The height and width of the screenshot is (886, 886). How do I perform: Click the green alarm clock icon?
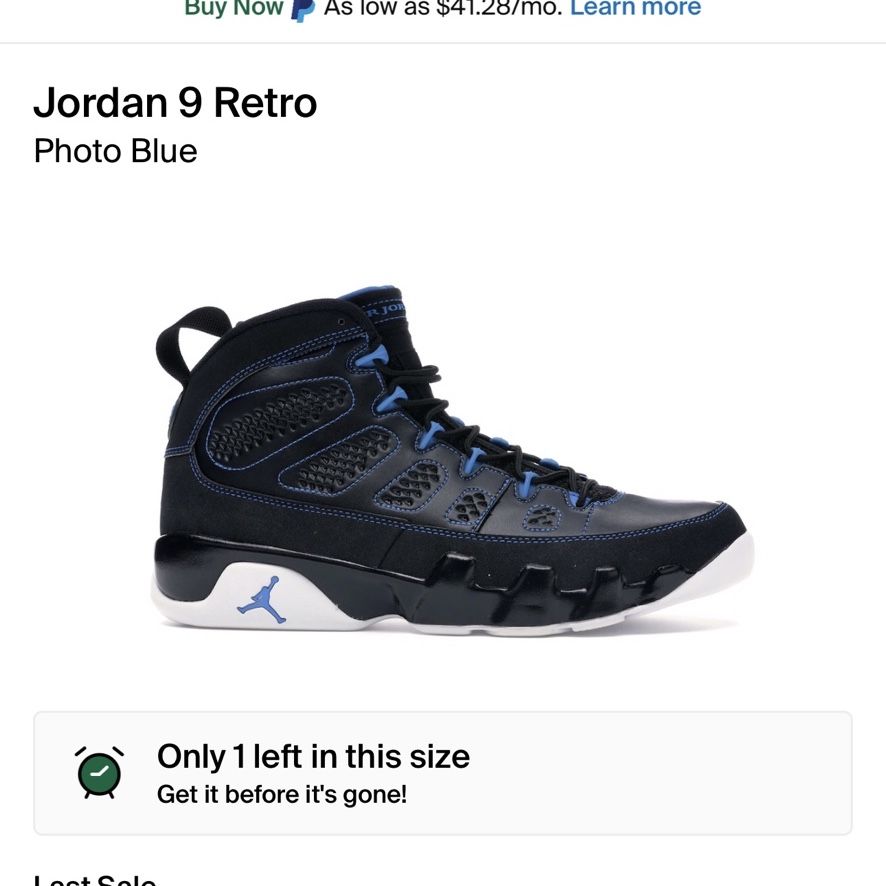point(99,772)
